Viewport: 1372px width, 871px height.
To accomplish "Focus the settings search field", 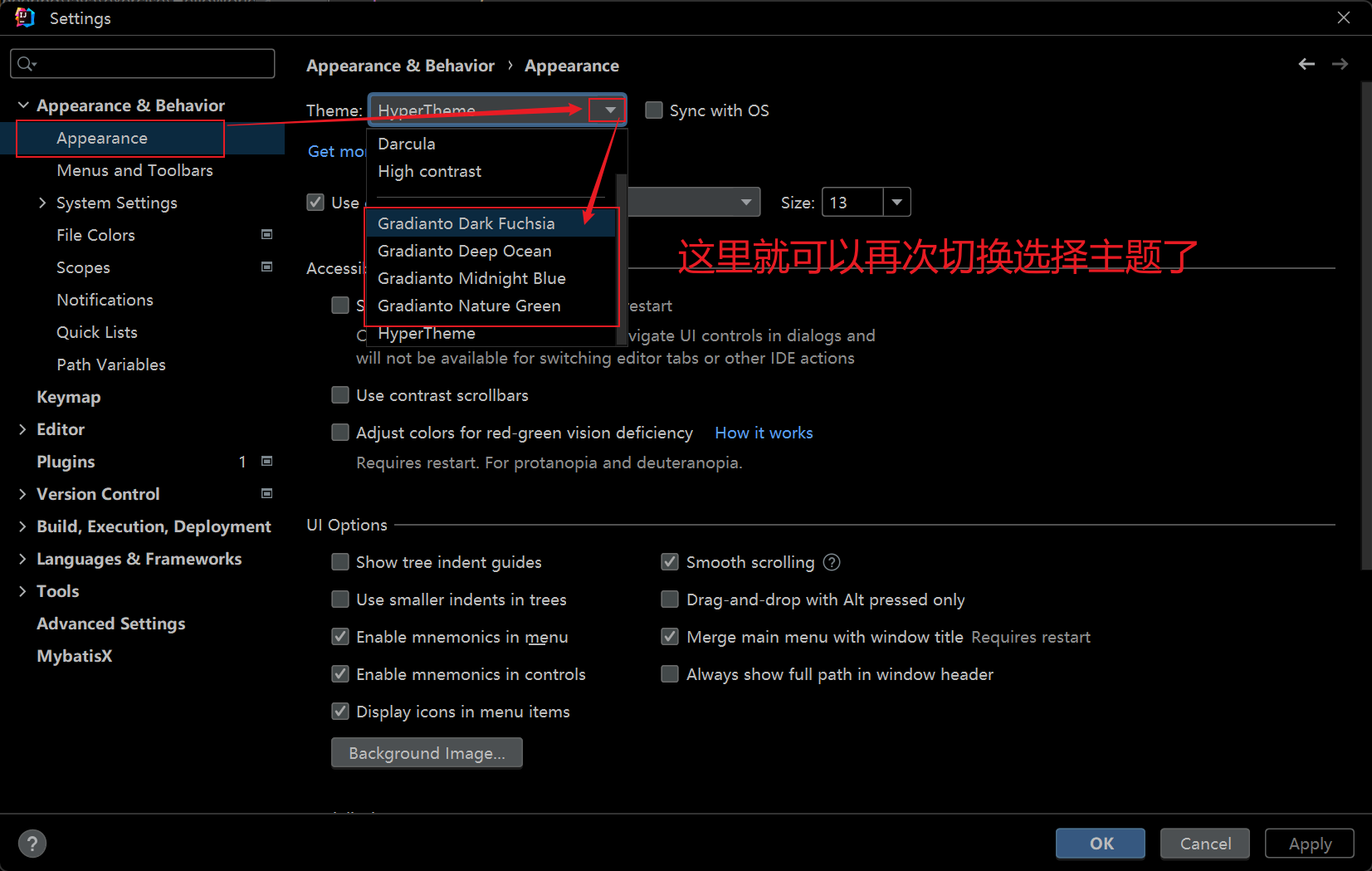I will 142,64.
